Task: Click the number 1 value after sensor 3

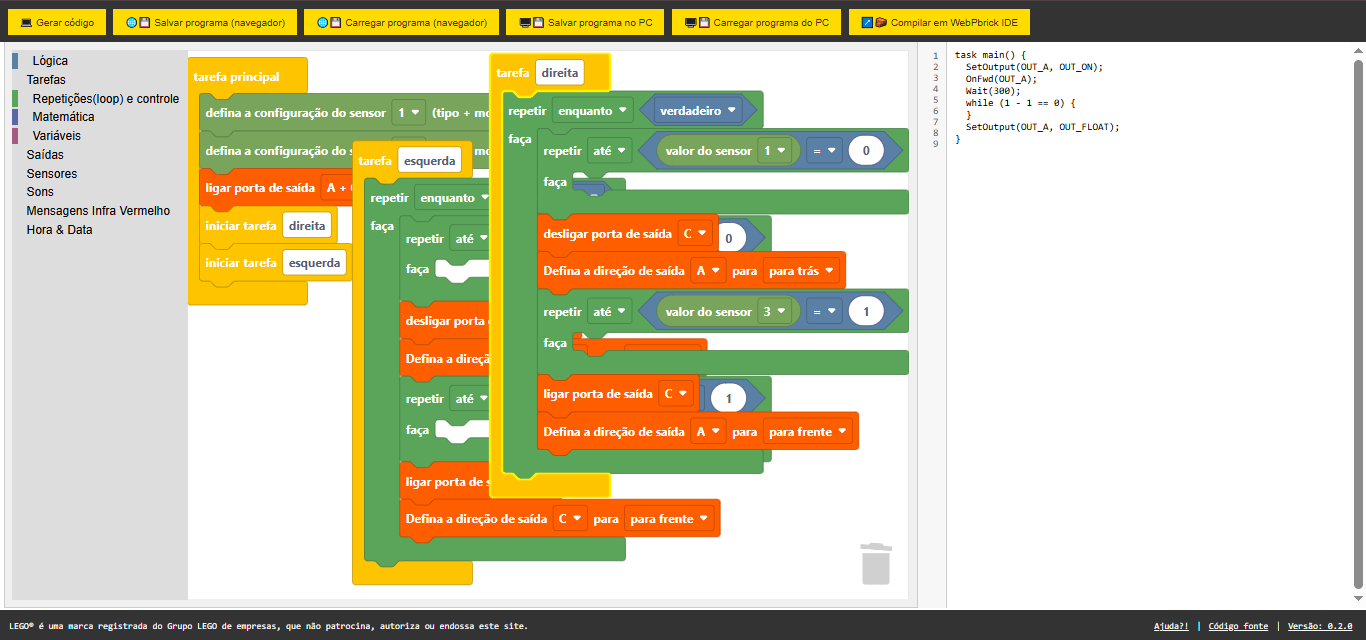Action: (866, 312)
